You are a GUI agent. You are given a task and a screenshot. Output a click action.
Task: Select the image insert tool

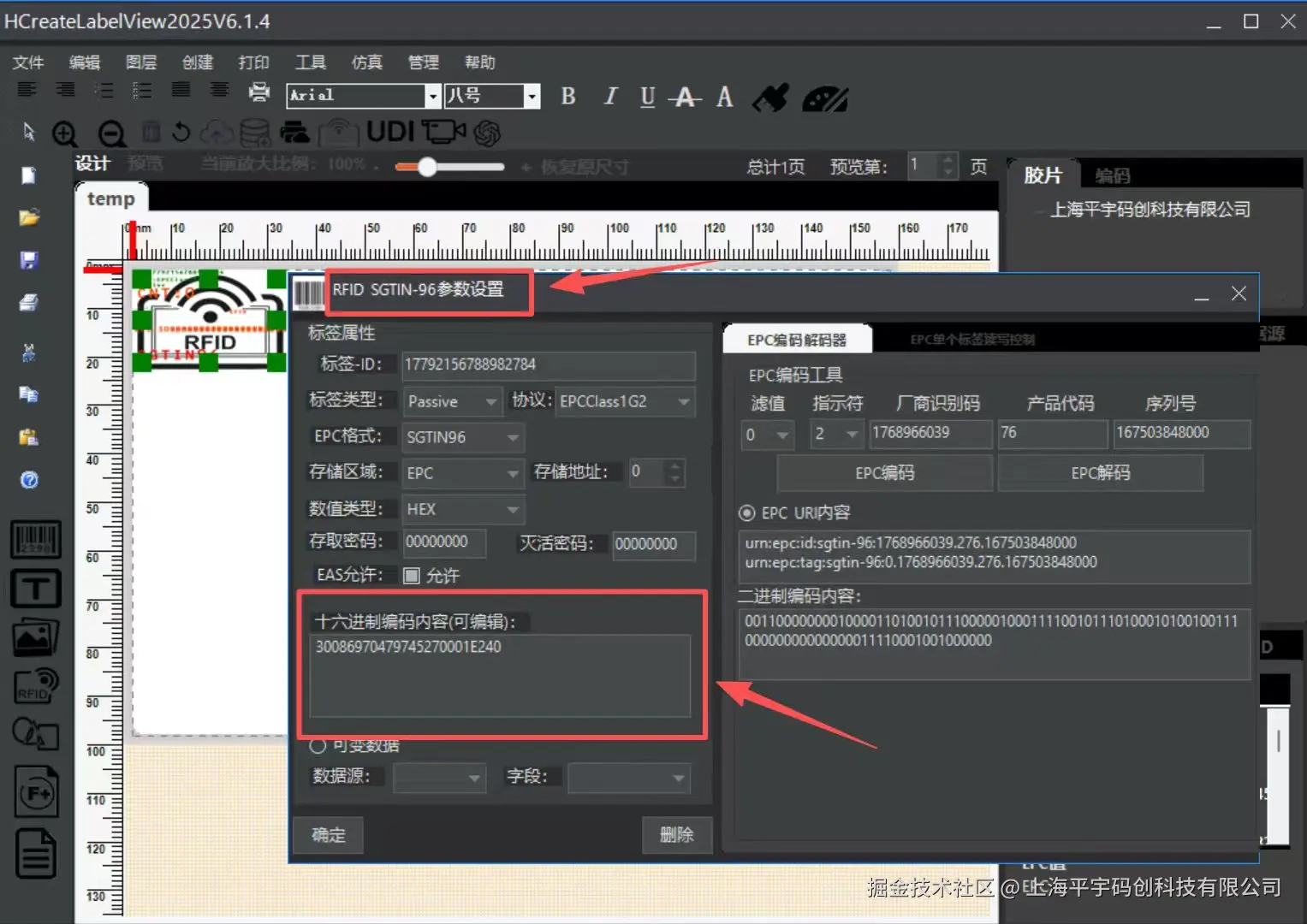35,637
